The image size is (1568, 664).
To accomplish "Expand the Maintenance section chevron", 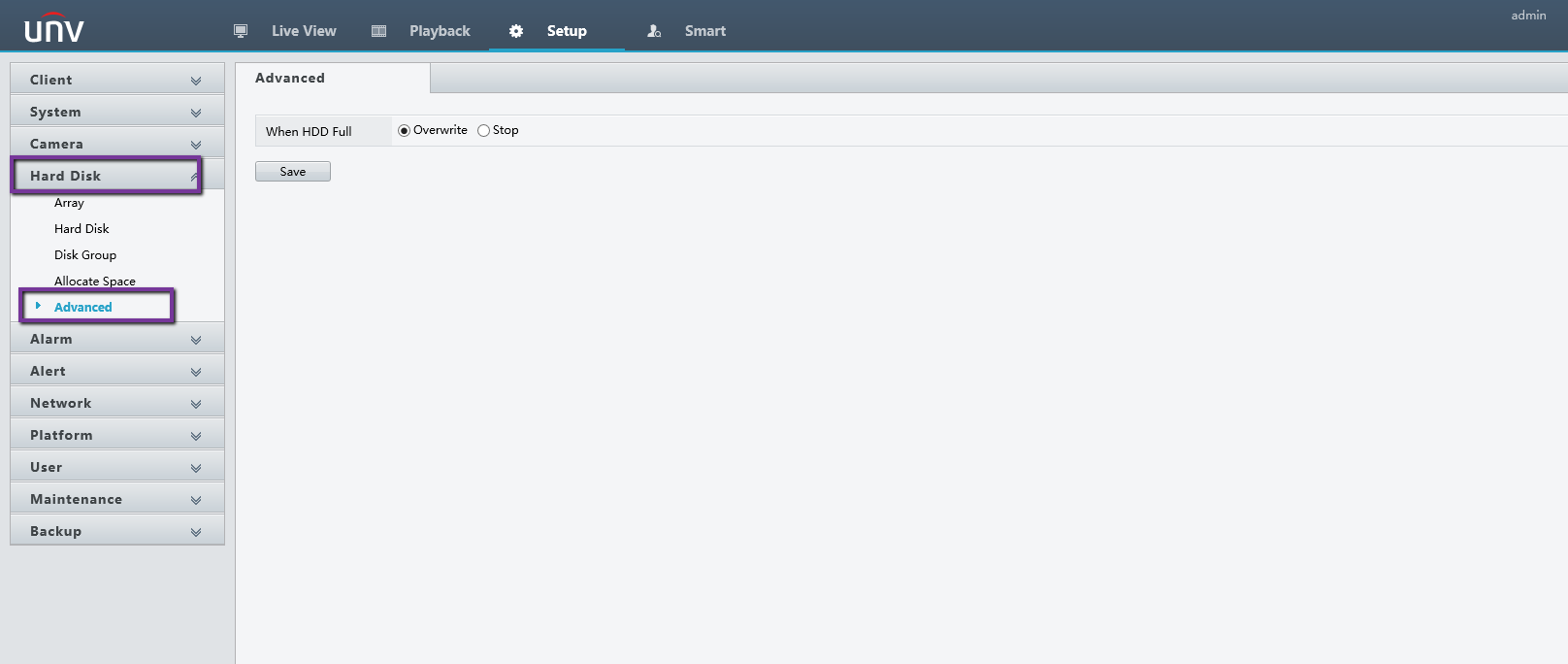I will (x=196, y=500).
